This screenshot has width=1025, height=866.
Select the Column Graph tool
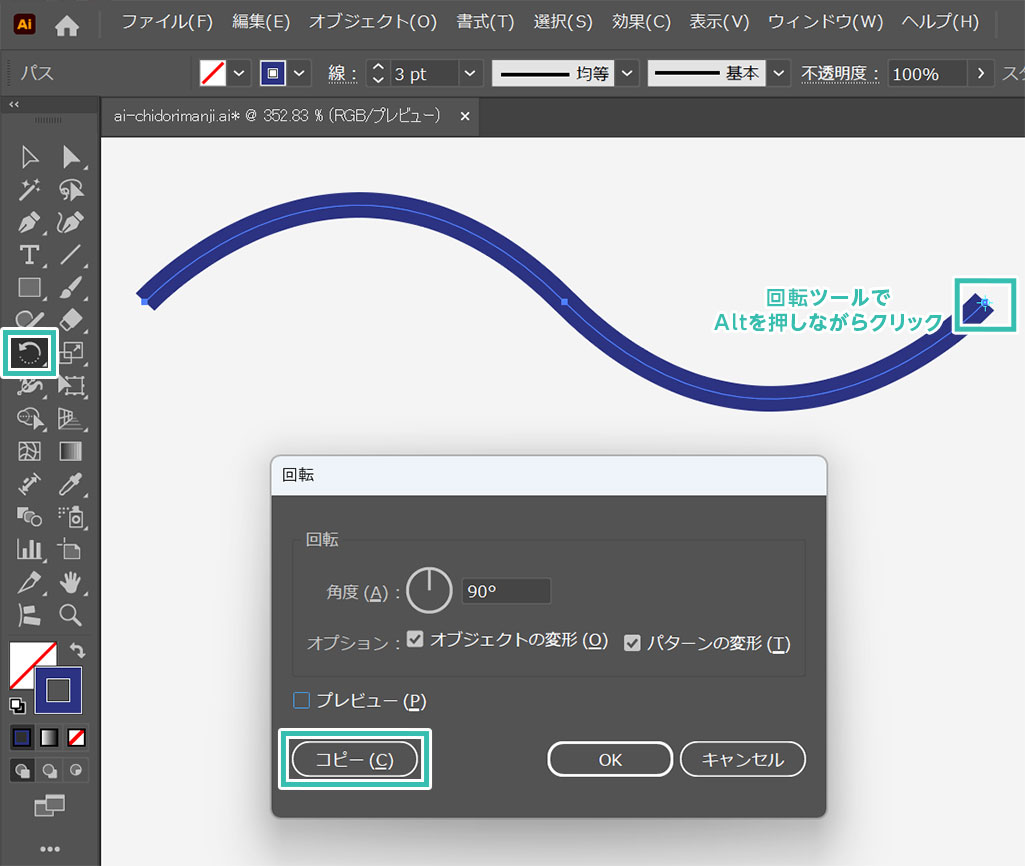point(29,550)
